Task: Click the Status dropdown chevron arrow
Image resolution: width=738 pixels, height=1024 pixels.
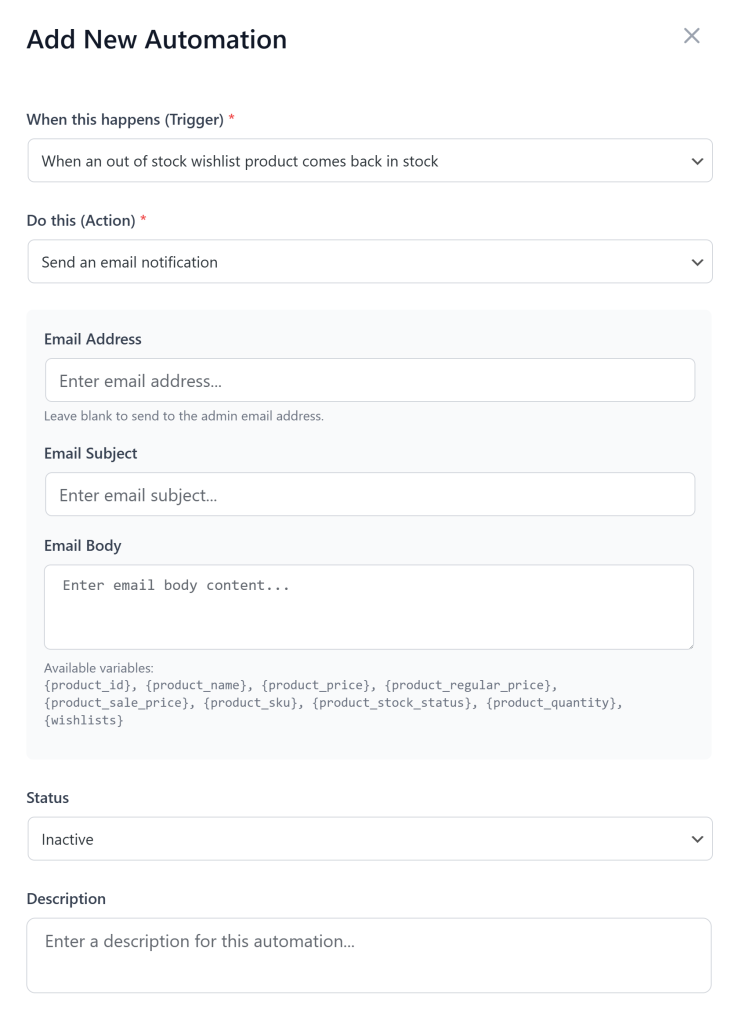Action: 699,838
